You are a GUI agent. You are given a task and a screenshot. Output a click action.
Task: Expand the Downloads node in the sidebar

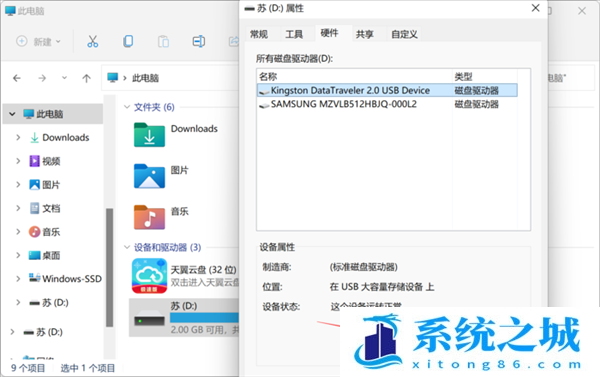pyautogui.click(x=18, y=137)
